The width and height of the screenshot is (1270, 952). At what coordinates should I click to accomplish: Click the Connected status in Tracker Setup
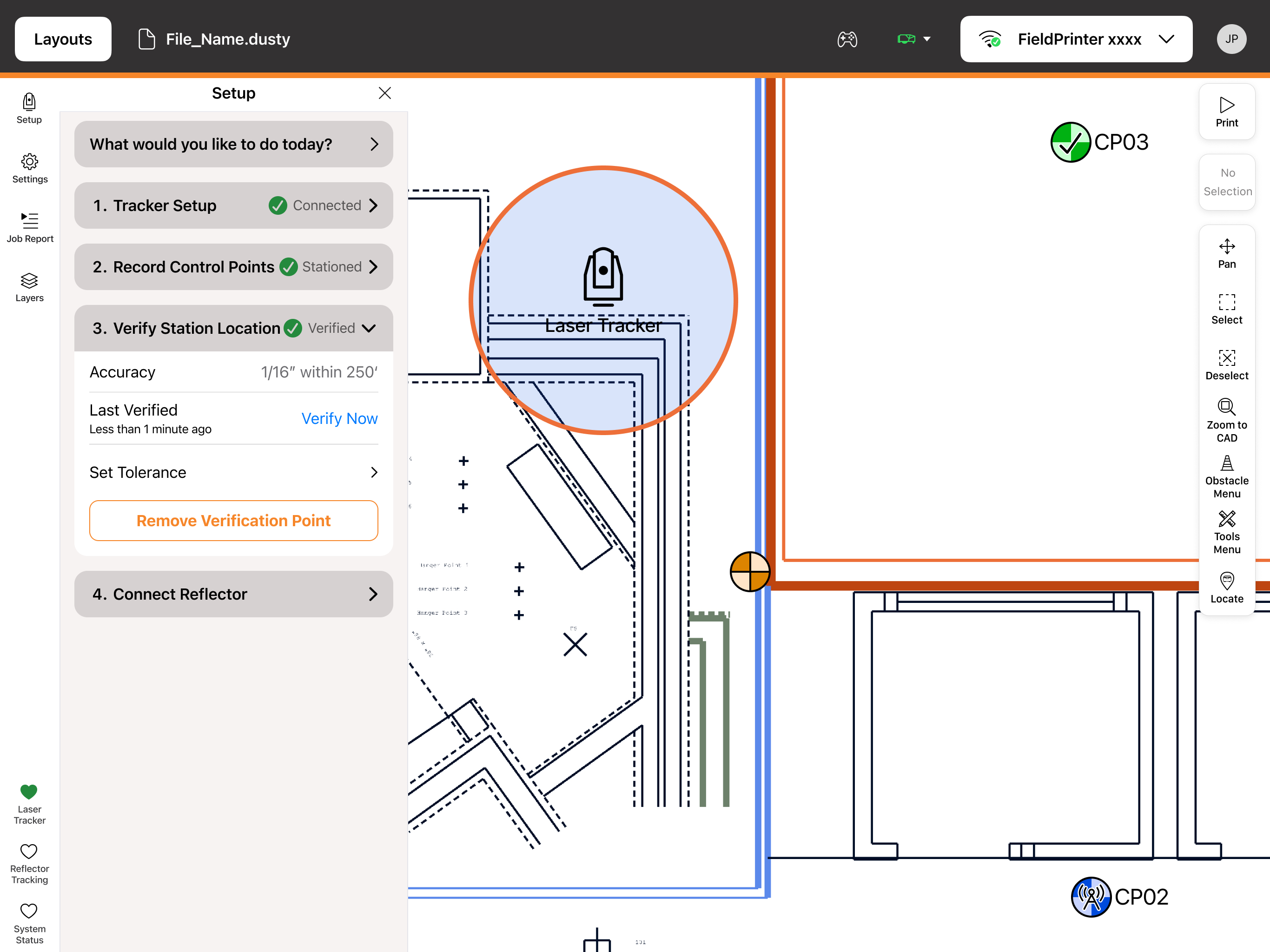click(x=327, y=205)
